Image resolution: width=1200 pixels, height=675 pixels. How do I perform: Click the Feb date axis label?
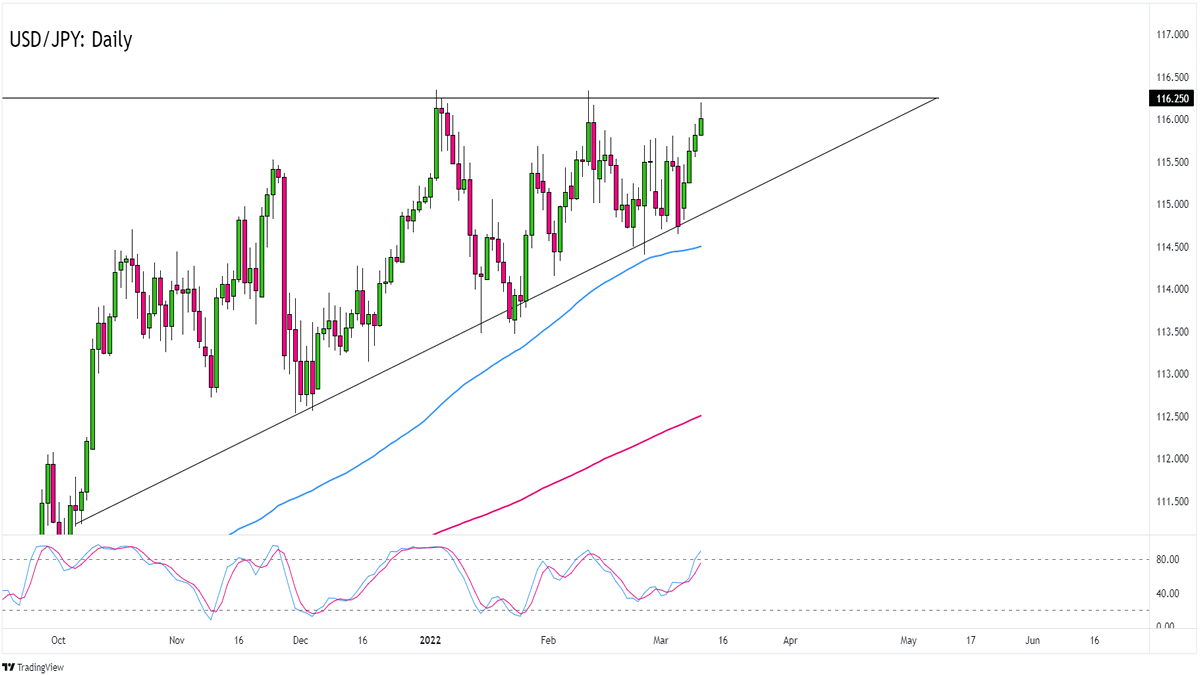(x=548, y=640)
